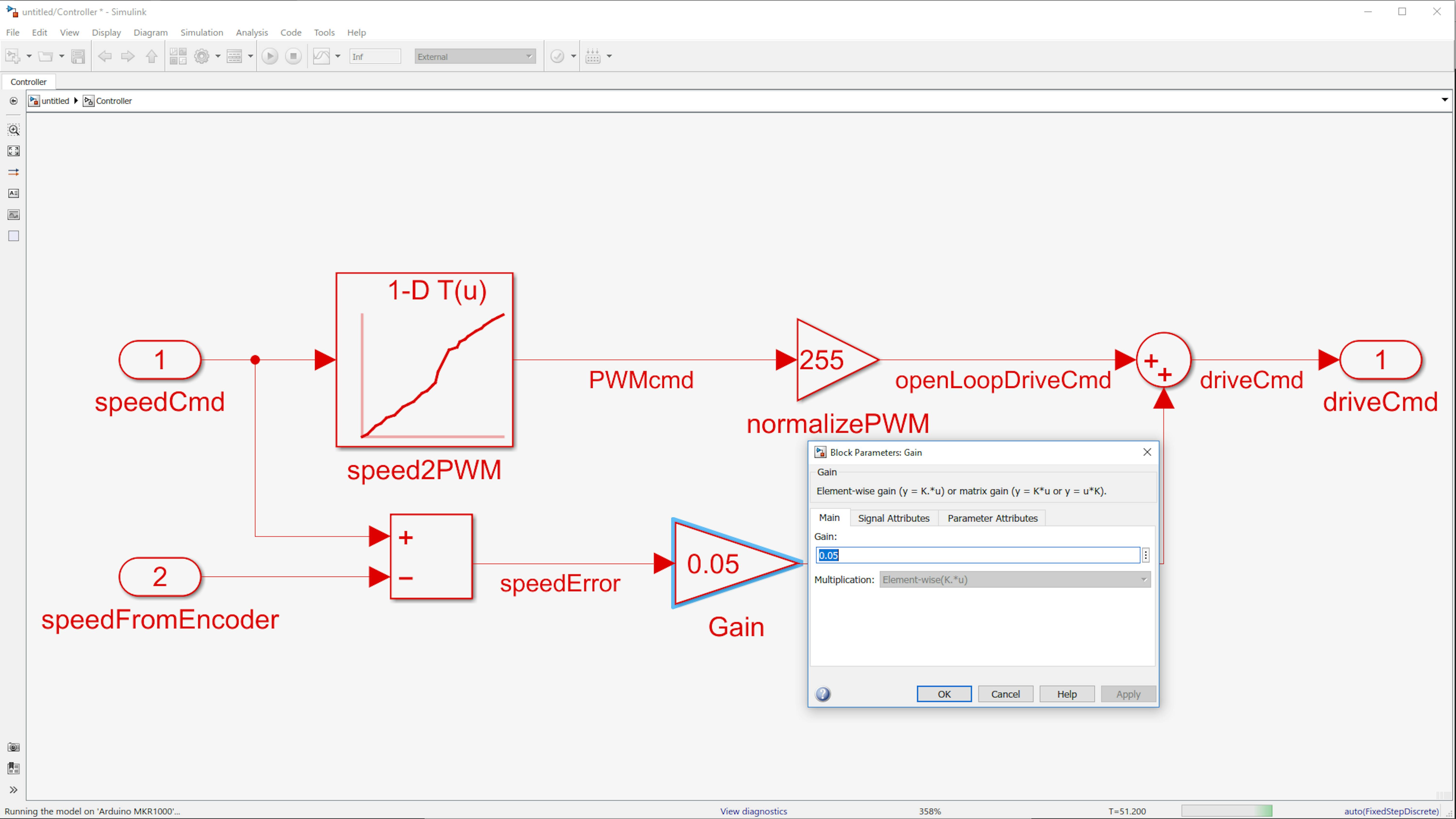Select the speed2PWM lookup table block
This screenshot has width=1456, height=819.
tap(424, 360)
